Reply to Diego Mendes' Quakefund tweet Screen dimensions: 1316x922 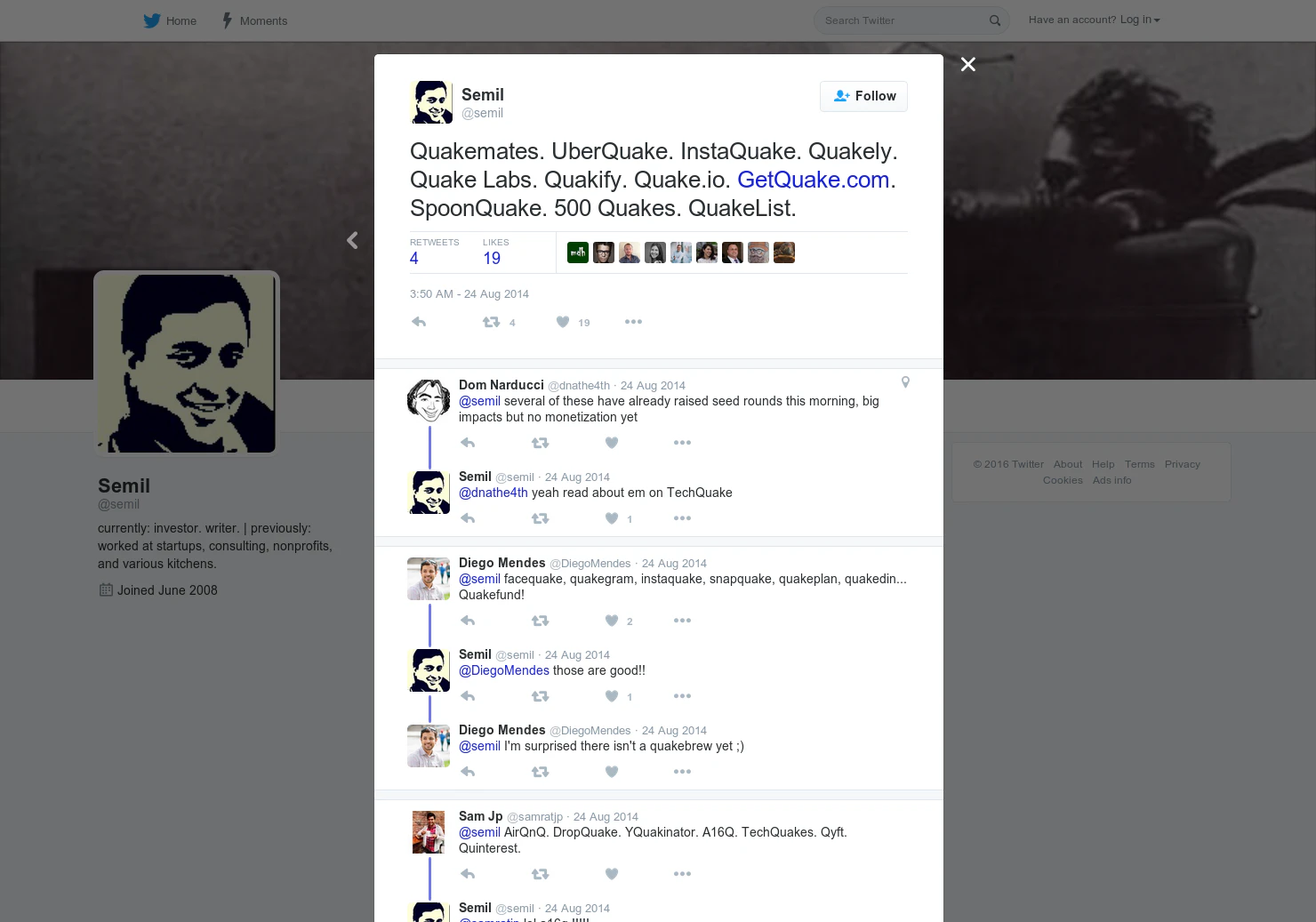[468, 621]
